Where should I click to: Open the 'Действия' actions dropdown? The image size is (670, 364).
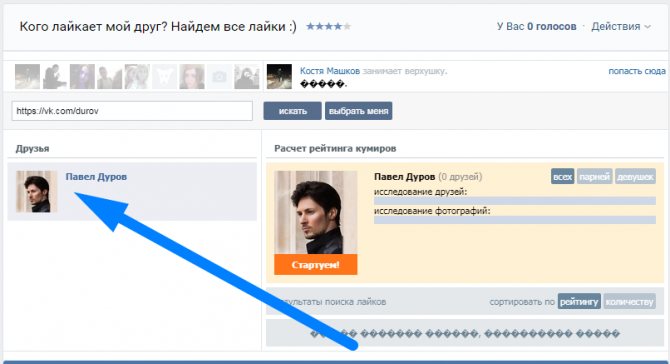pyautogui.click(x=621, y=26)
